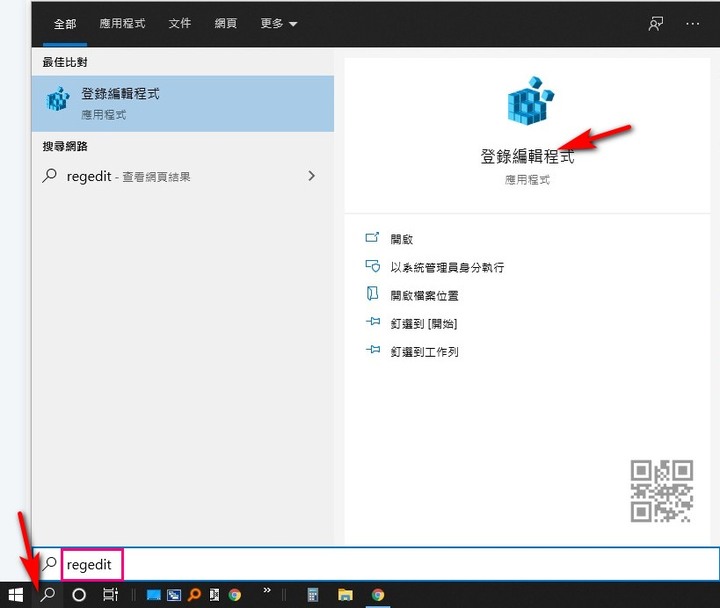Click 最佳比對 section heading
The width and height of the screenshot is (720, 608).
click(x=65, y=62)
